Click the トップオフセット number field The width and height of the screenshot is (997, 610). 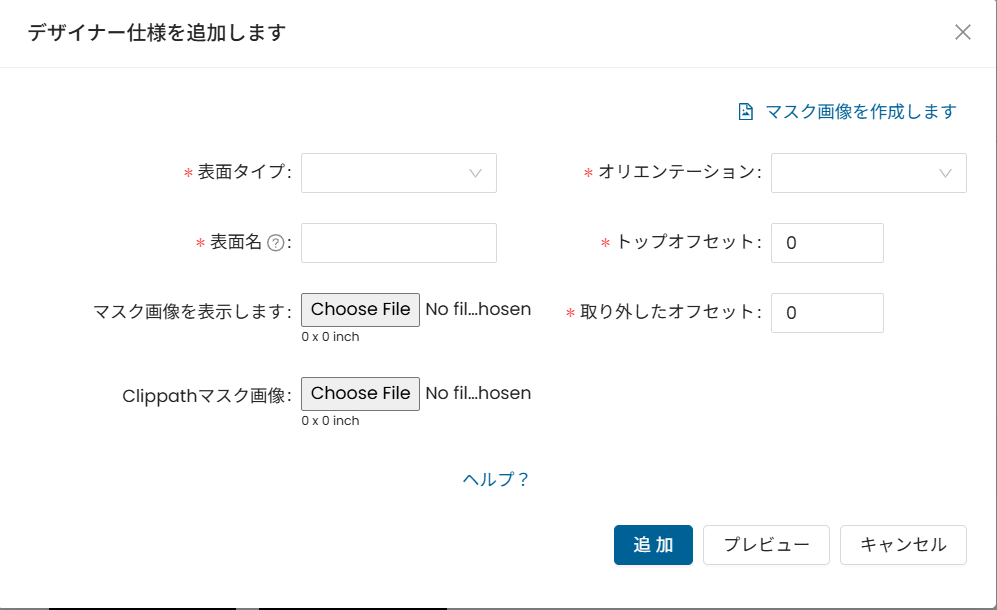click(x=827, y=243)
